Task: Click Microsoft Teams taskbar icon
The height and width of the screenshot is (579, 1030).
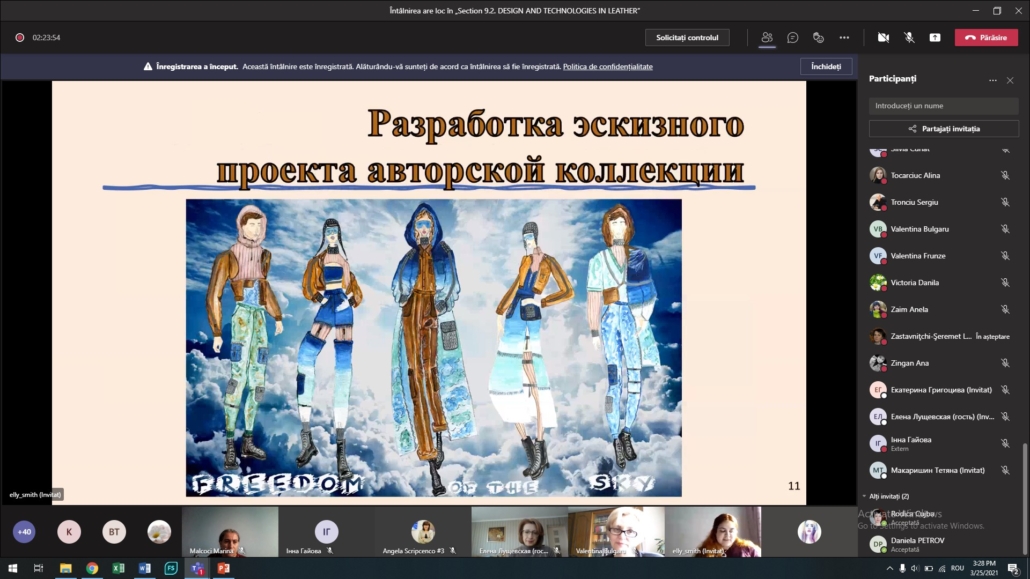Action: [197, 568]
